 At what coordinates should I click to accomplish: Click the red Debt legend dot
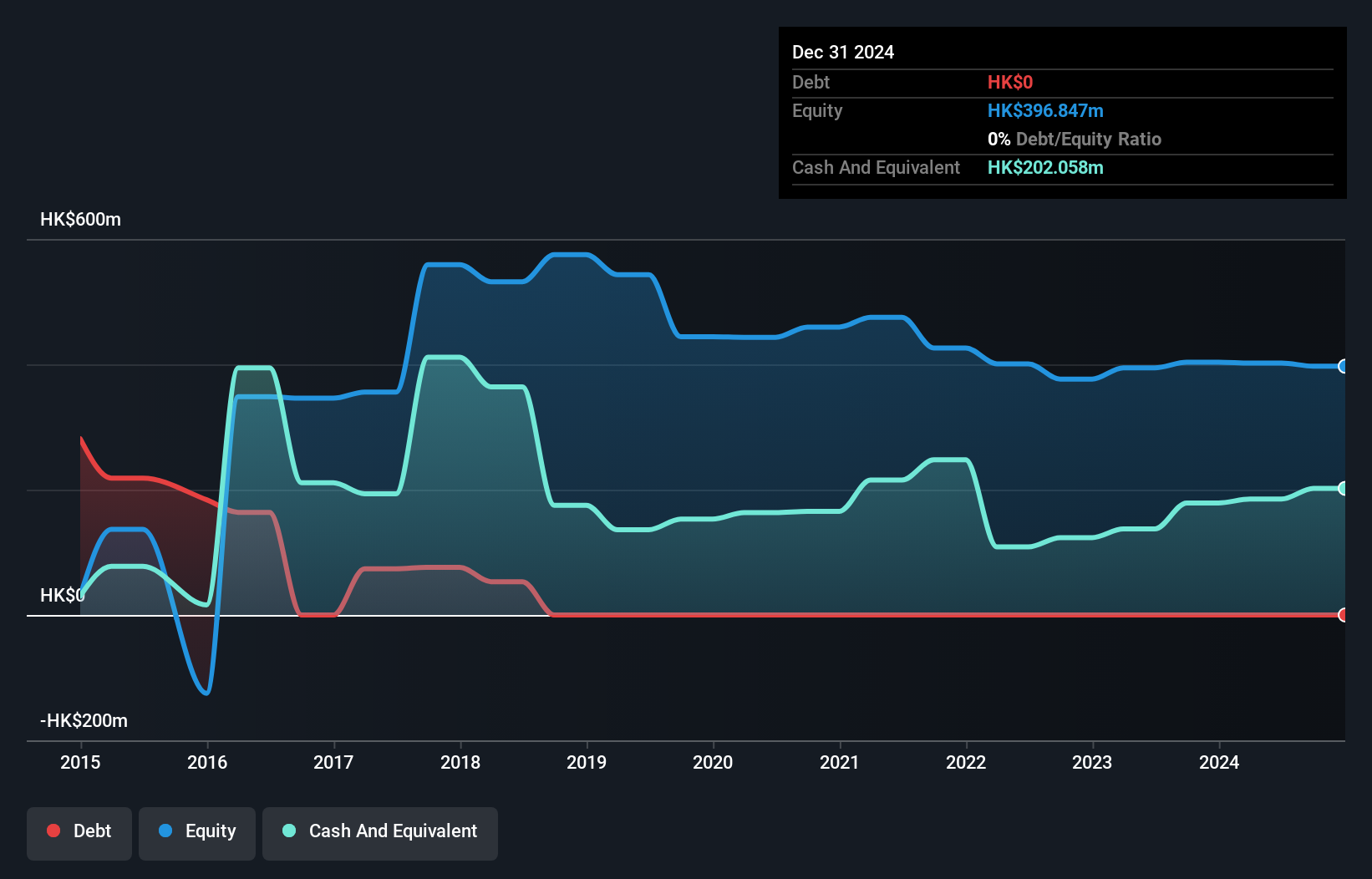[x=53, y=831]
